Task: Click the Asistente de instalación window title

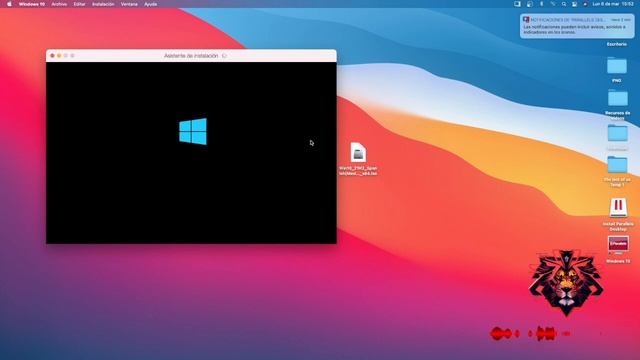Action: point(191,56)
